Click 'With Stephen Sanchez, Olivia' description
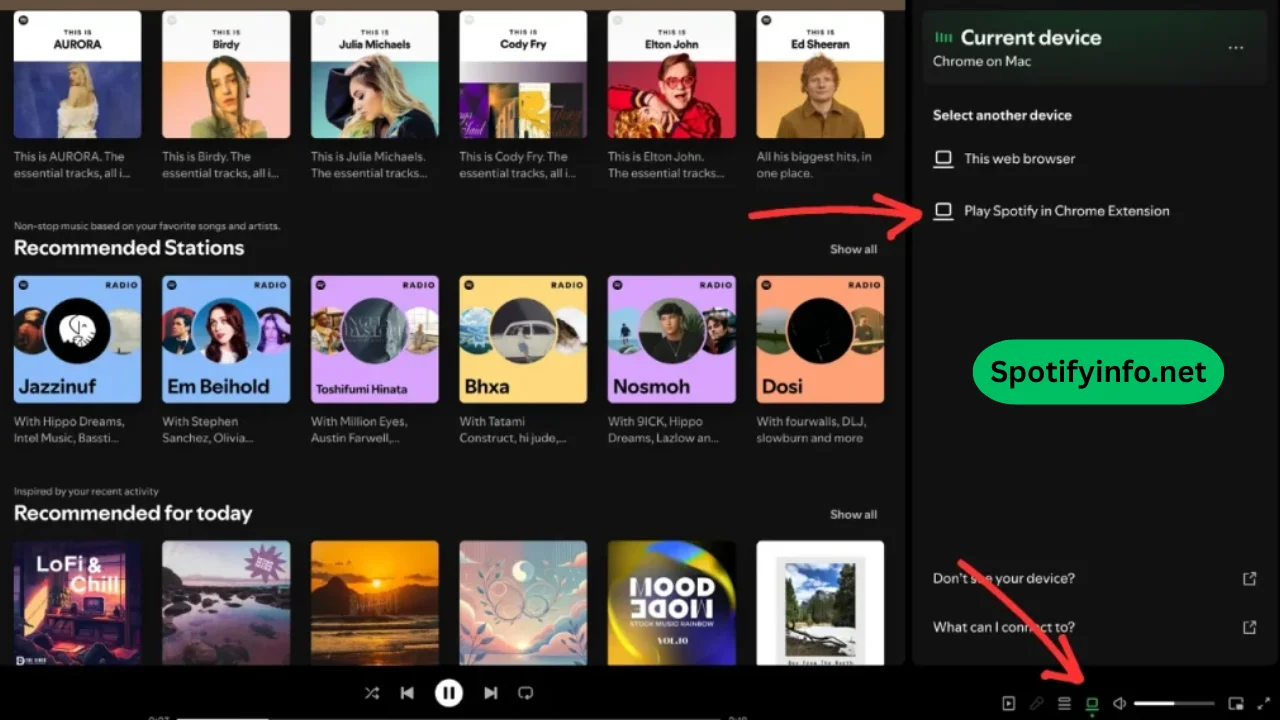Screen dimensions: 1280x720 pyautogui.click(x=207, y=430)
